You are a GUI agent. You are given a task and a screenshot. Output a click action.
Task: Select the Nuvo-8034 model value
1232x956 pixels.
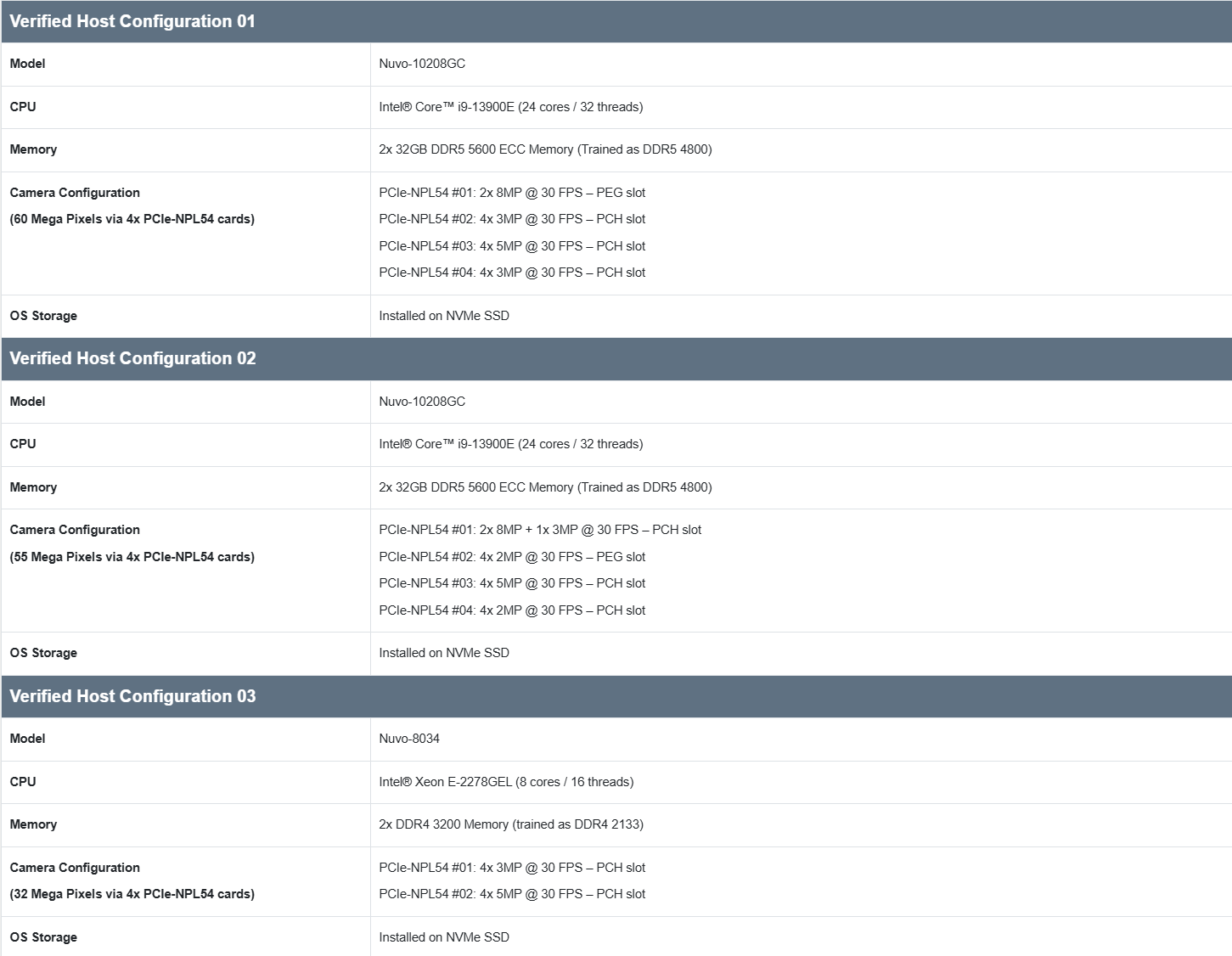409,739
